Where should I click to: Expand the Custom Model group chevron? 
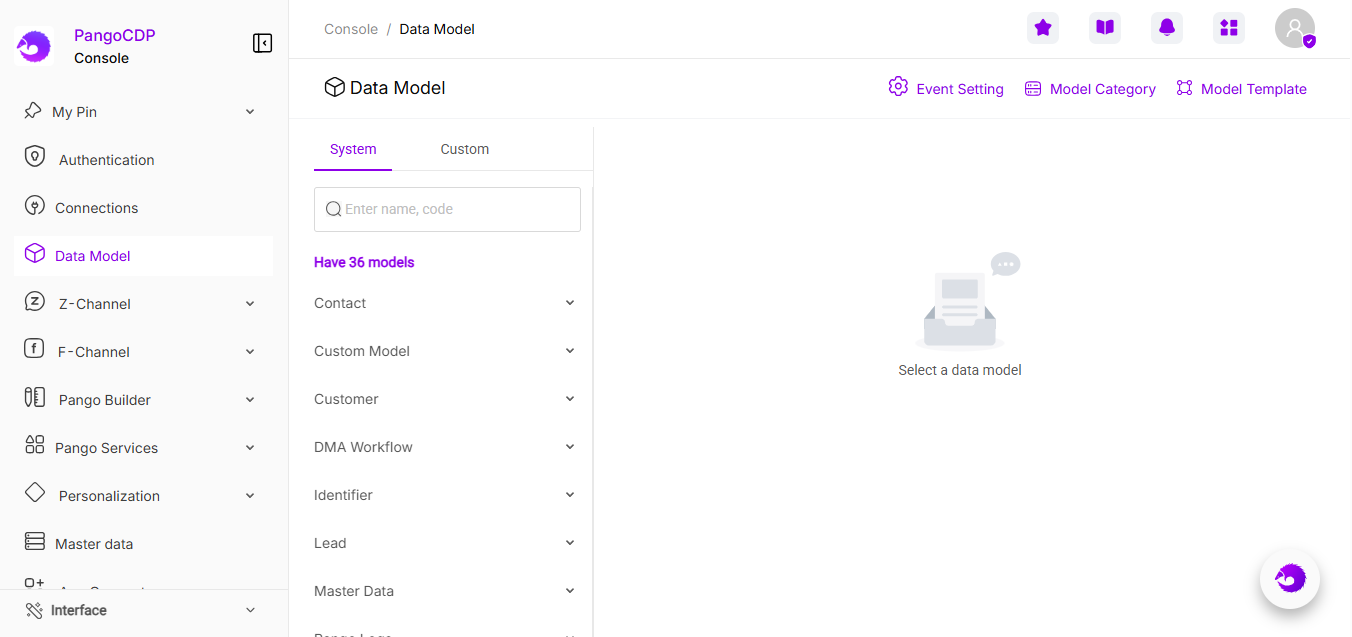(x=570, y=351)
